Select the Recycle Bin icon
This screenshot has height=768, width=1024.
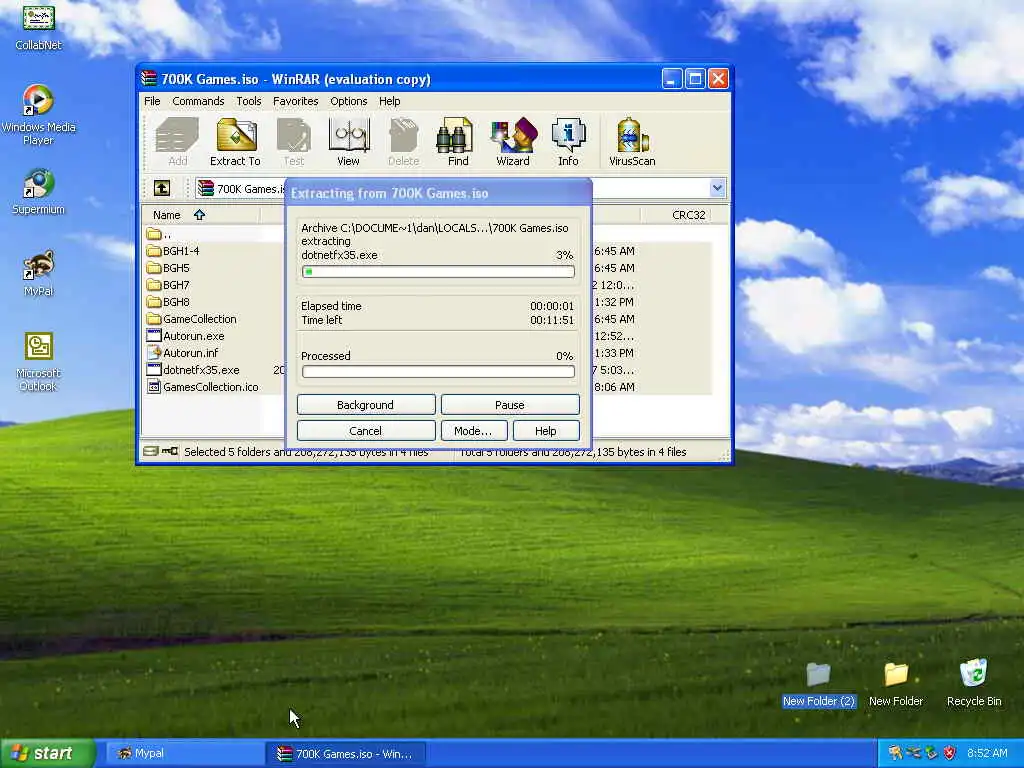(x=974, y=683)
